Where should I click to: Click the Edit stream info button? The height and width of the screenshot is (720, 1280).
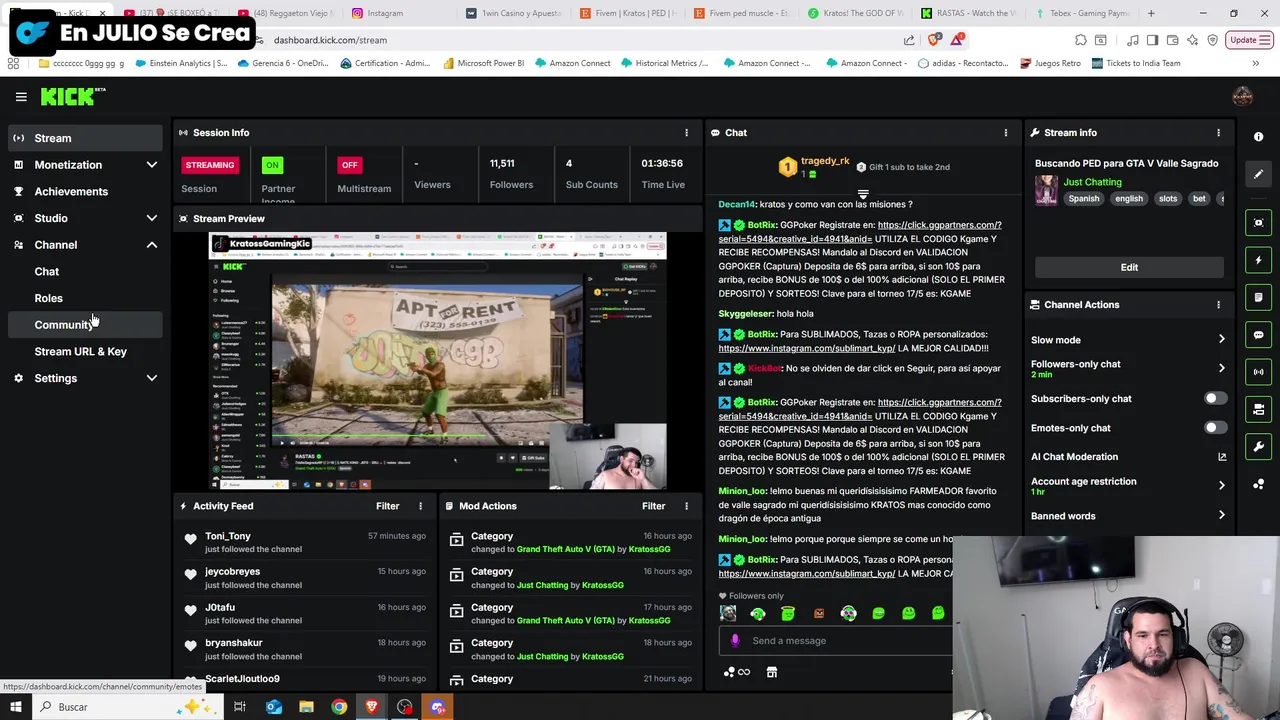[1129, 267]
